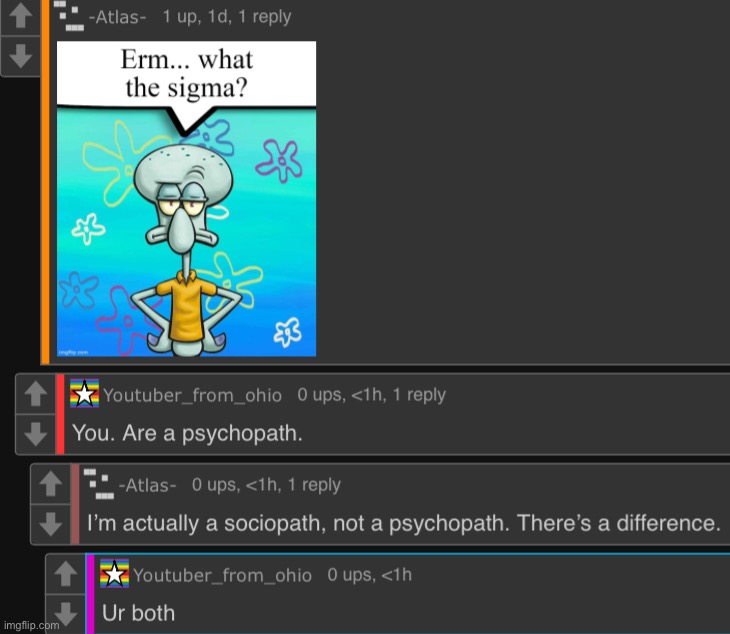The height and width of the screenshot is (634, 730).
Task: Open Youtuber_from_ohio profile on psychopath comment
Action: 192,395
